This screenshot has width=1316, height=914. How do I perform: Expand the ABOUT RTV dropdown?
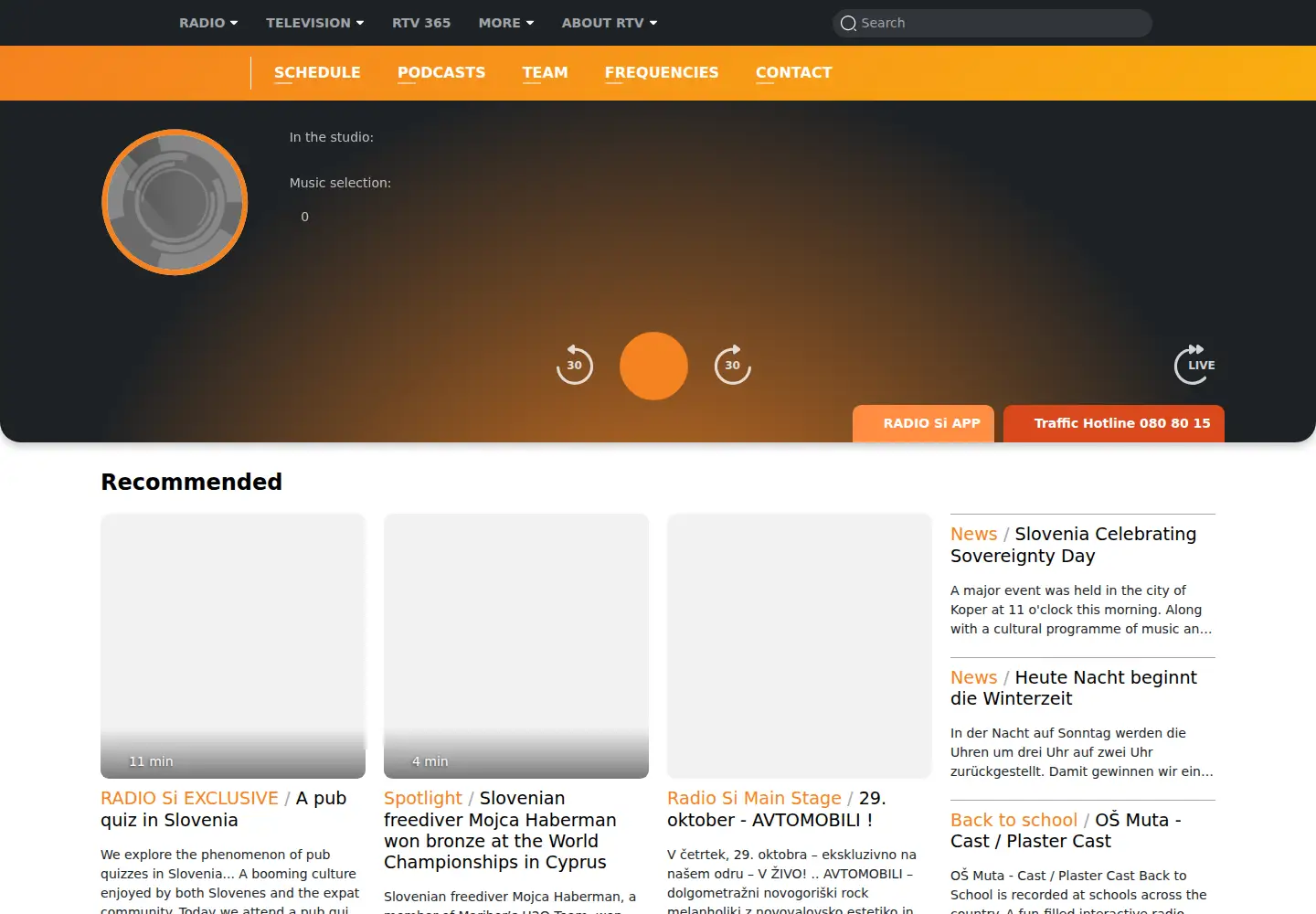tap(610, 23)
